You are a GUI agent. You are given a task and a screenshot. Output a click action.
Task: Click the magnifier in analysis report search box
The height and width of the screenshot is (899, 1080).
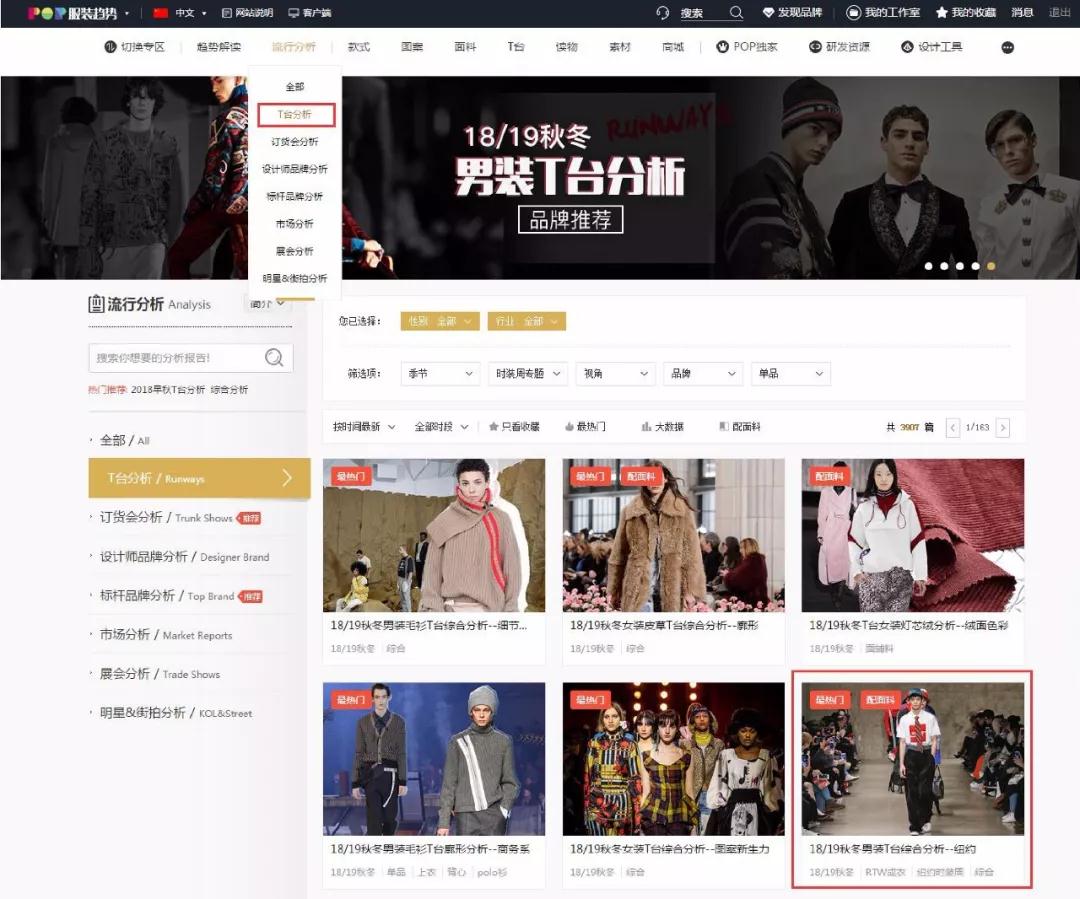click(x=274, y=358)
